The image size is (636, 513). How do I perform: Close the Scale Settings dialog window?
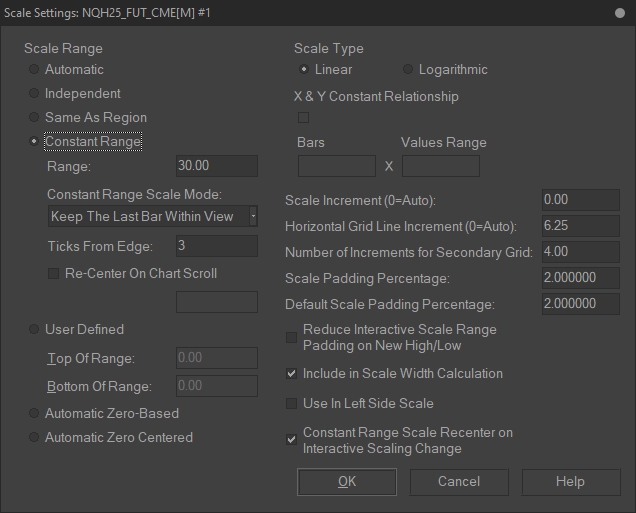pos(619,13)
